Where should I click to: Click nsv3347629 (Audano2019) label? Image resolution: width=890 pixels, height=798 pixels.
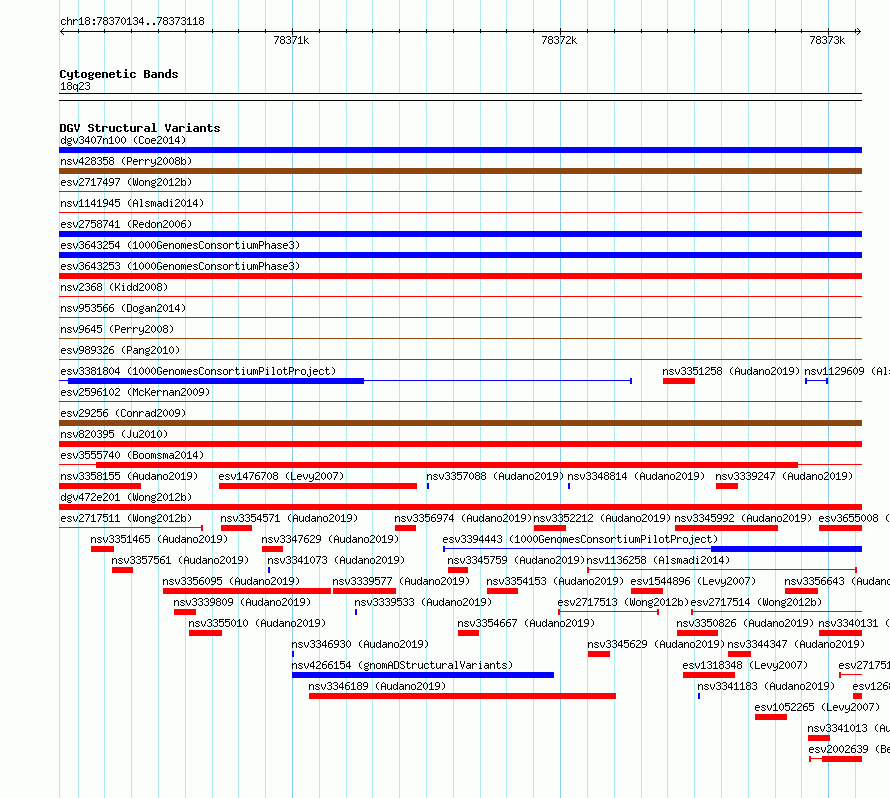pyautogui.click(x=330, y=539)
